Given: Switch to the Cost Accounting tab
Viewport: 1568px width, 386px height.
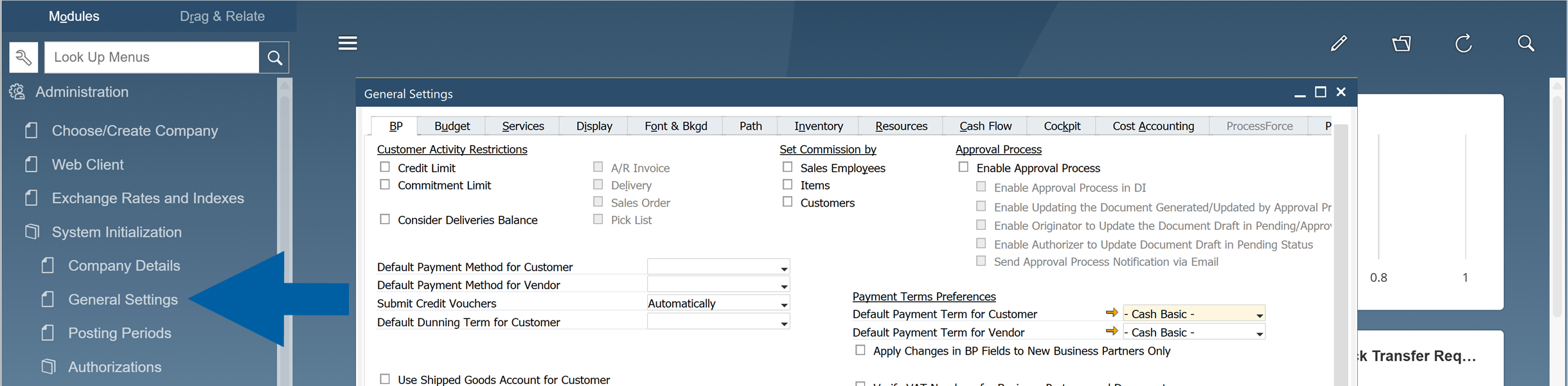Looking at the screenshot, I should tap(1153, 126).
